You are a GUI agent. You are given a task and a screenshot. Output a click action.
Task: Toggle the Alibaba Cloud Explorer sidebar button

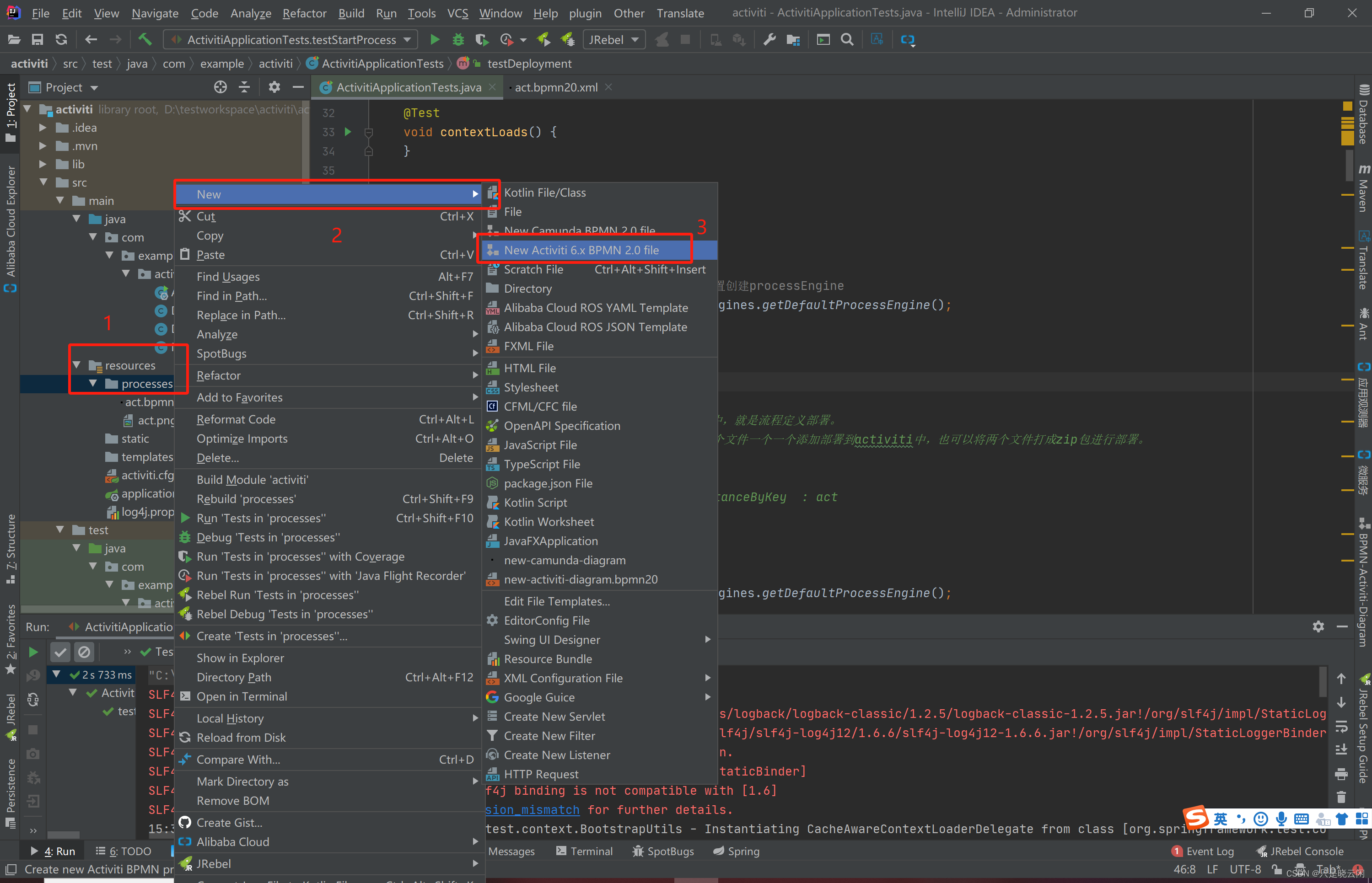pyautogui.click(x=11, y=230)
